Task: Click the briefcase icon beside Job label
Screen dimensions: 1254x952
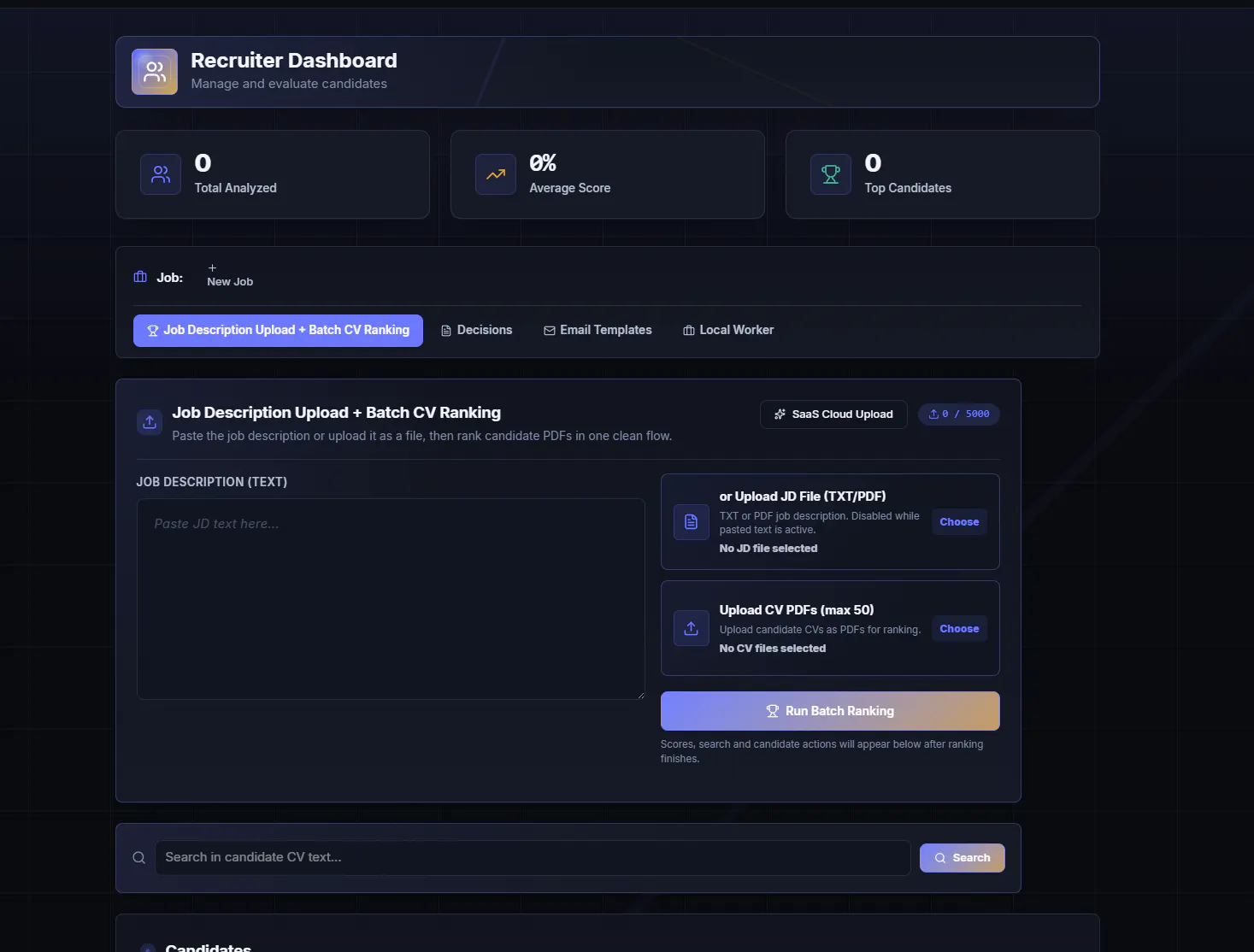Action: tap(140, 277)
